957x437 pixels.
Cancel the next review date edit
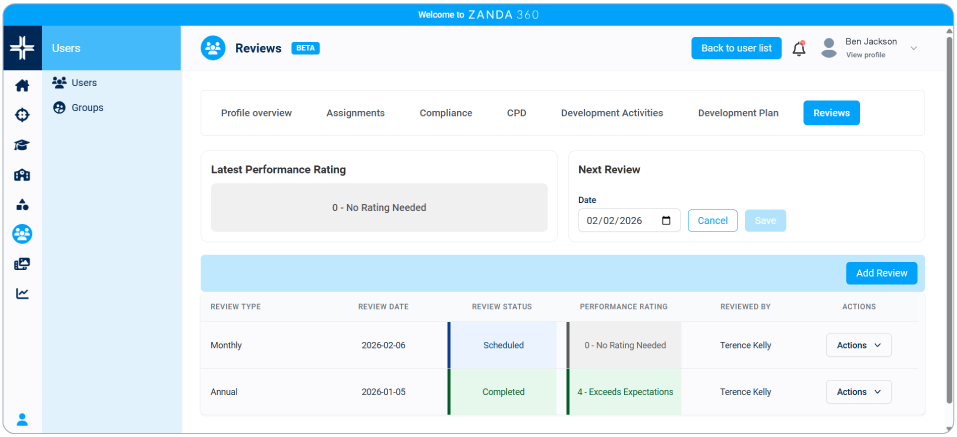pyautogui.click(x=712, y=221)
